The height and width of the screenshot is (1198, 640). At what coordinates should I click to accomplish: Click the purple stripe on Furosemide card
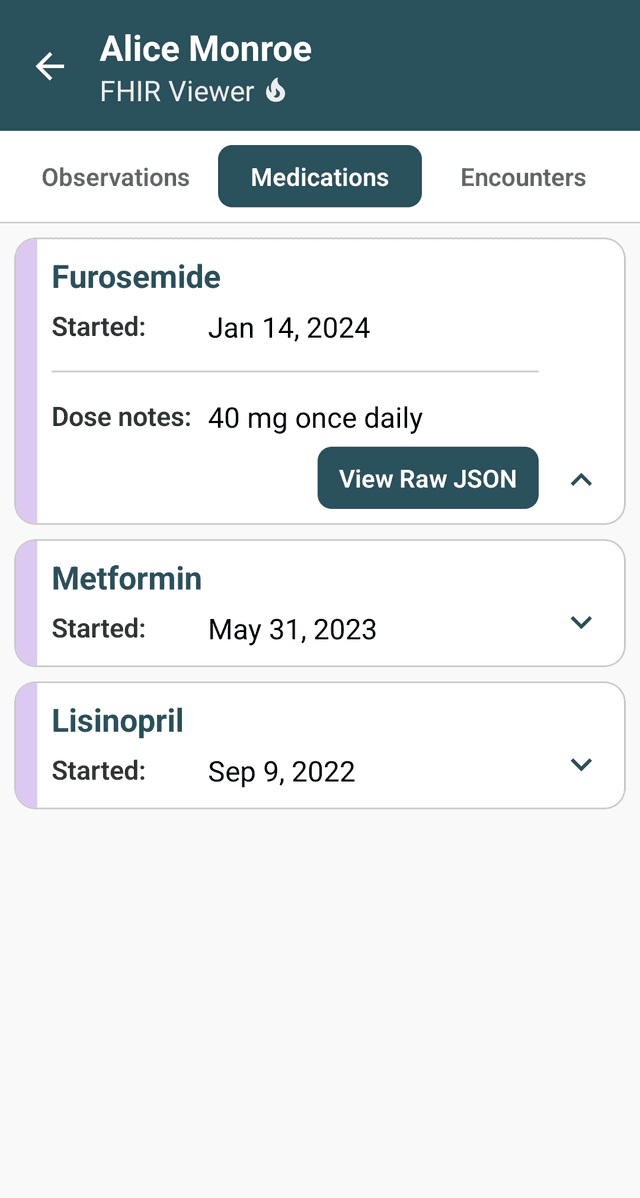[27, 381]
